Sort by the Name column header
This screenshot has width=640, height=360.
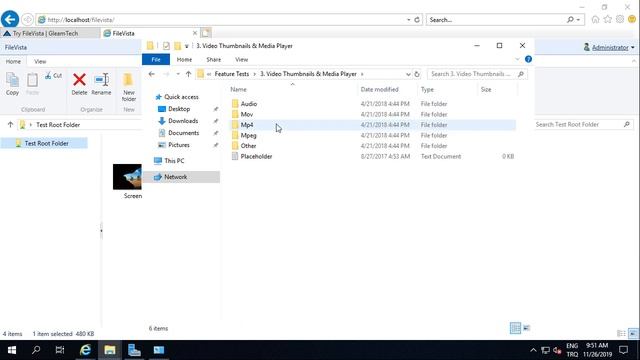(x=238, y=89)
